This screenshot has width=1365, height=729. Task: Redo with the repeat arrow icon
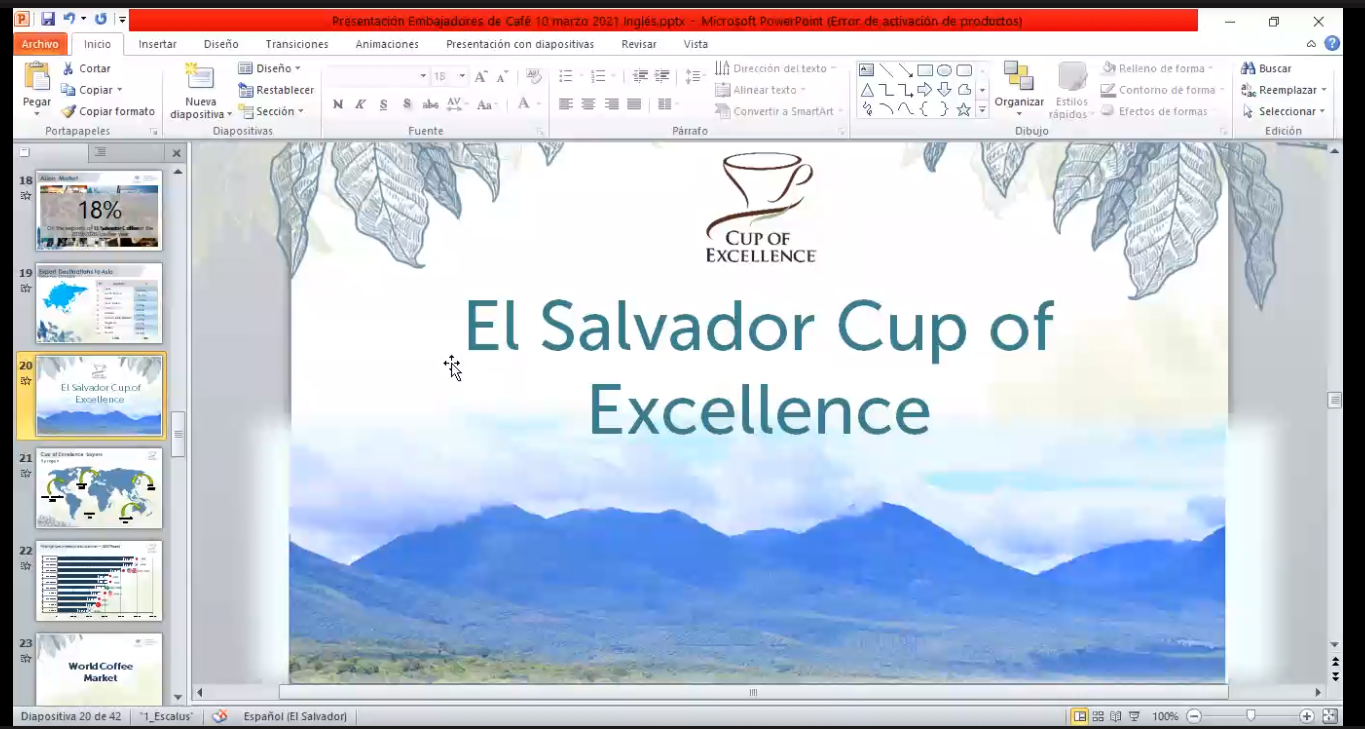pos(100,19)
